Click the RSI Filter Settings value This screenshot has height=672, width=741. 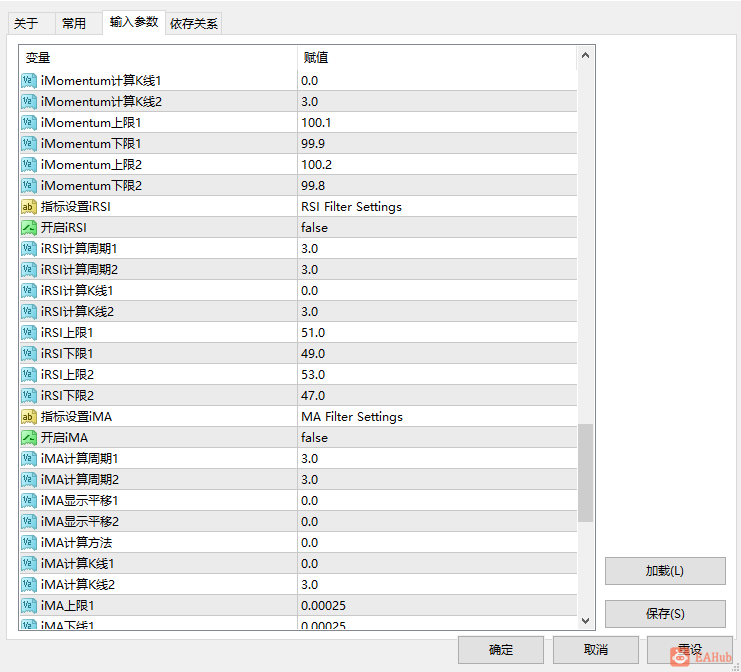point(351,207)
